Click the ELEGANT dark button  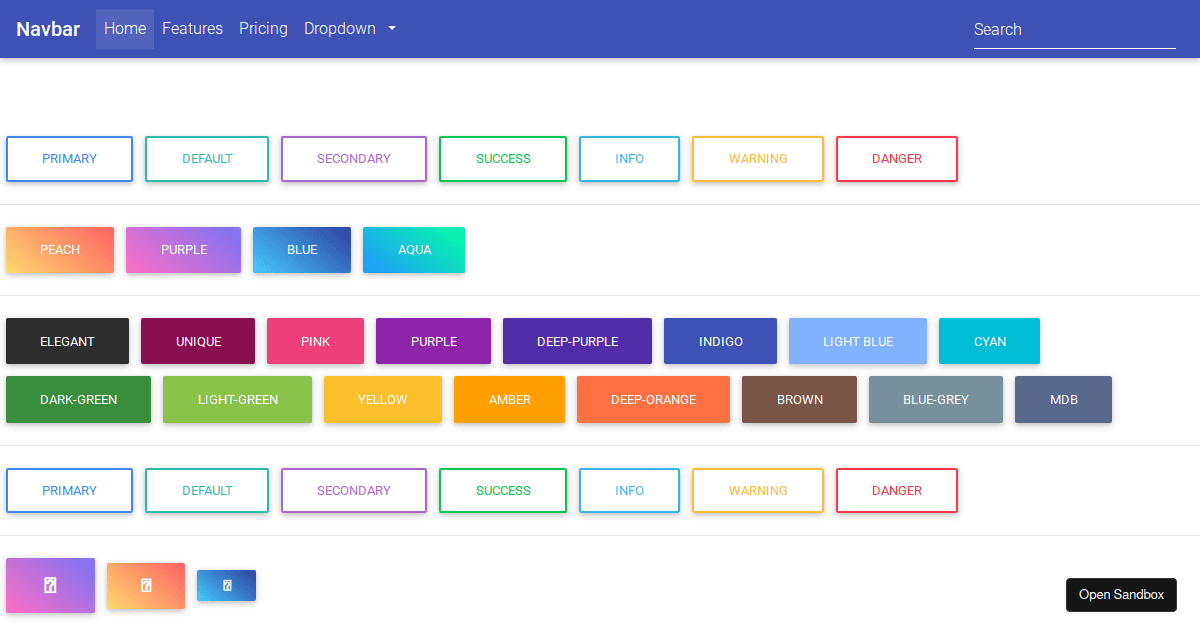(67, 341)
